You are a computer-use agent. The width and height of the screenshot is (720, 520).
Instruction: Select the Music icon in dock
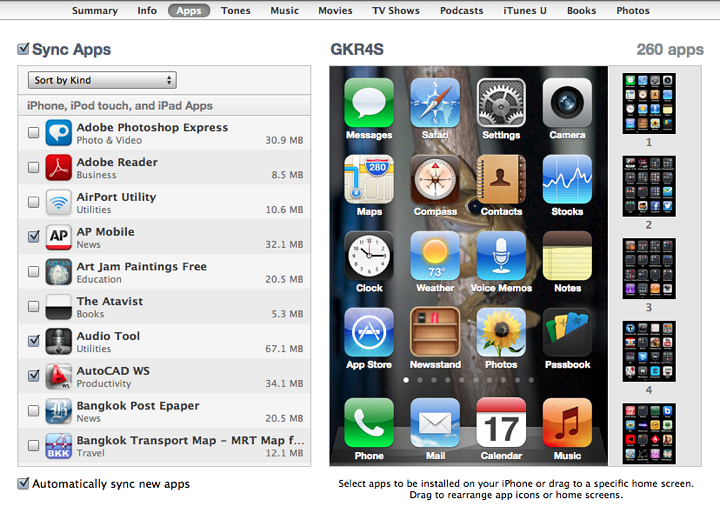[567, 423]
